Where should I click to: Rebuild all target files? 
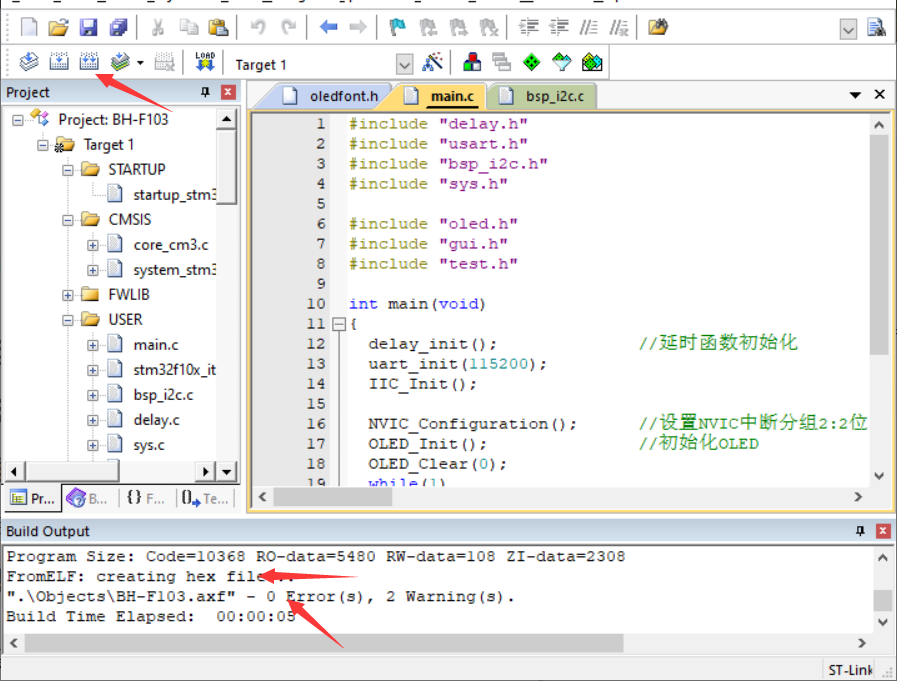pos(89,61)
